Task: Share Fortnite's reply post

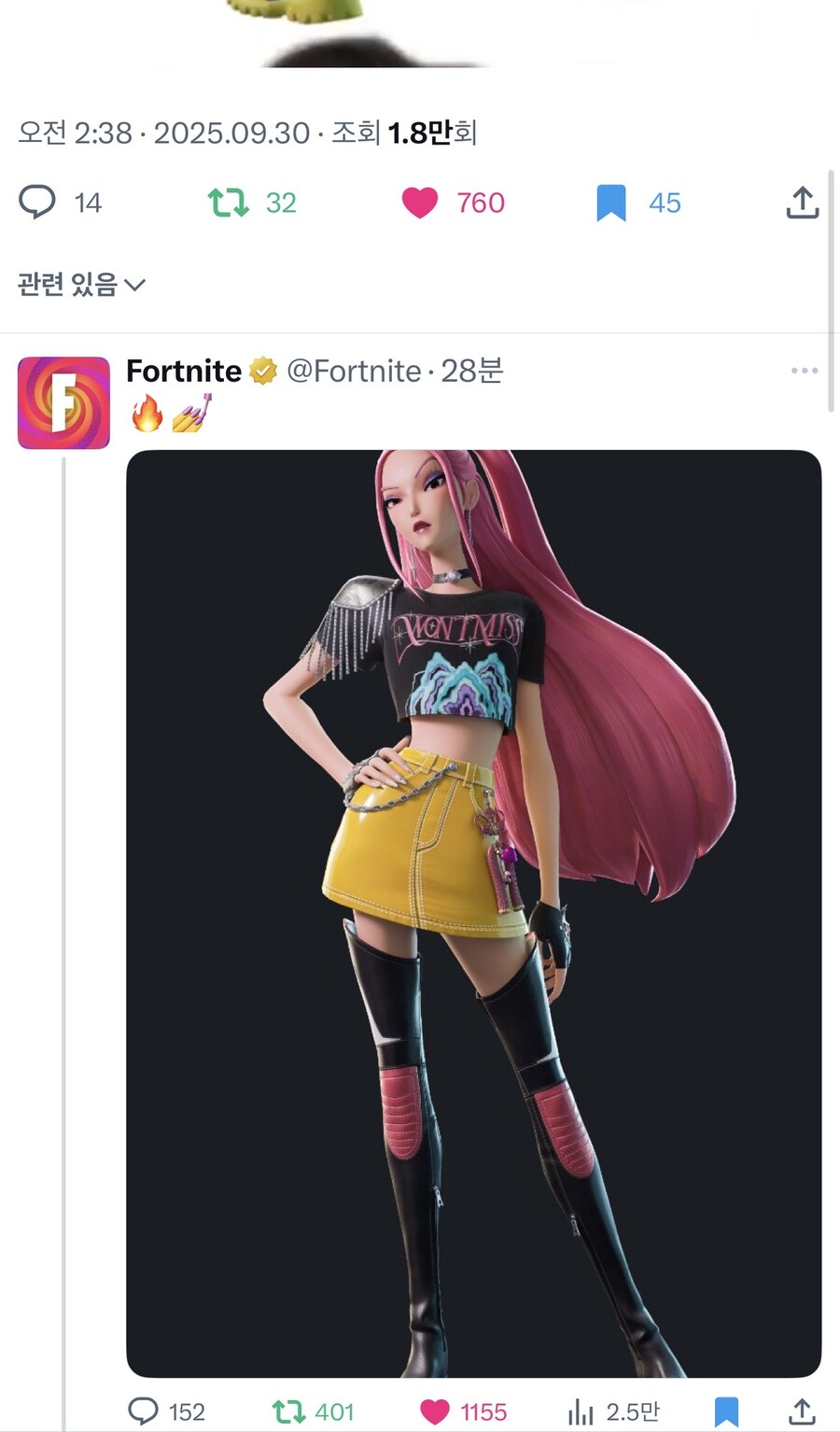Action: pyautogui.click(x=802, y=1411)
